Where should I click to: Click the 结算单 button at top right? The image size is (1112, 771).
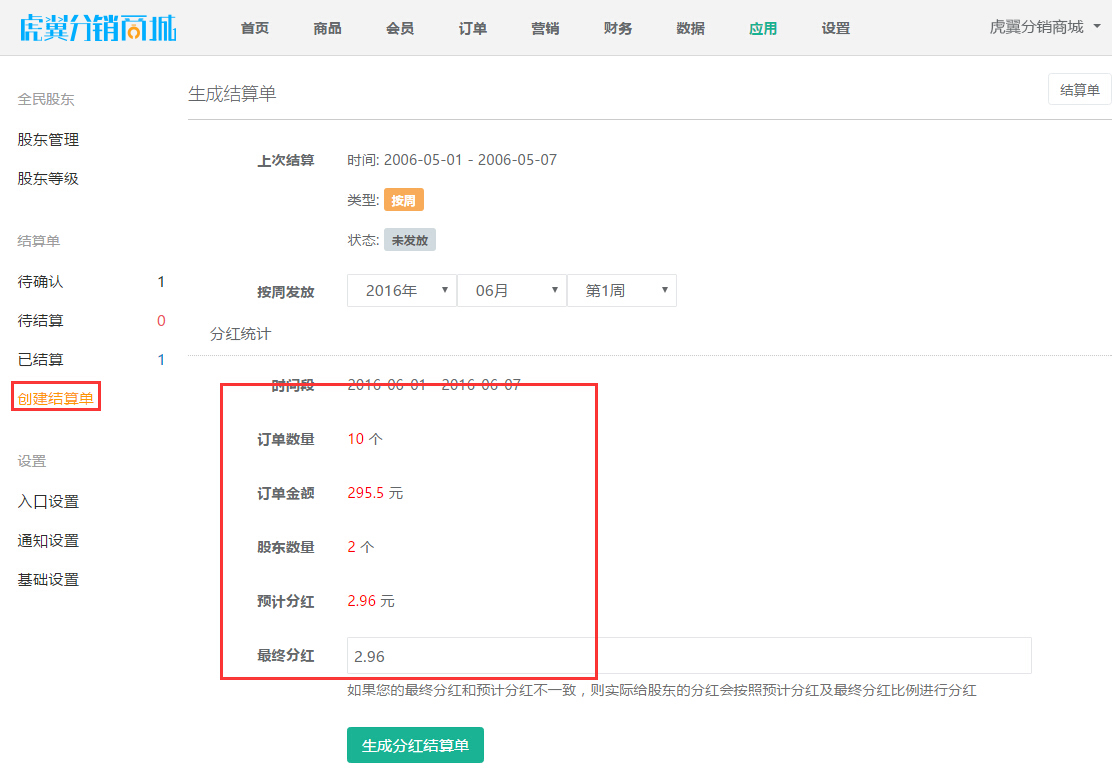[1079, 89]
